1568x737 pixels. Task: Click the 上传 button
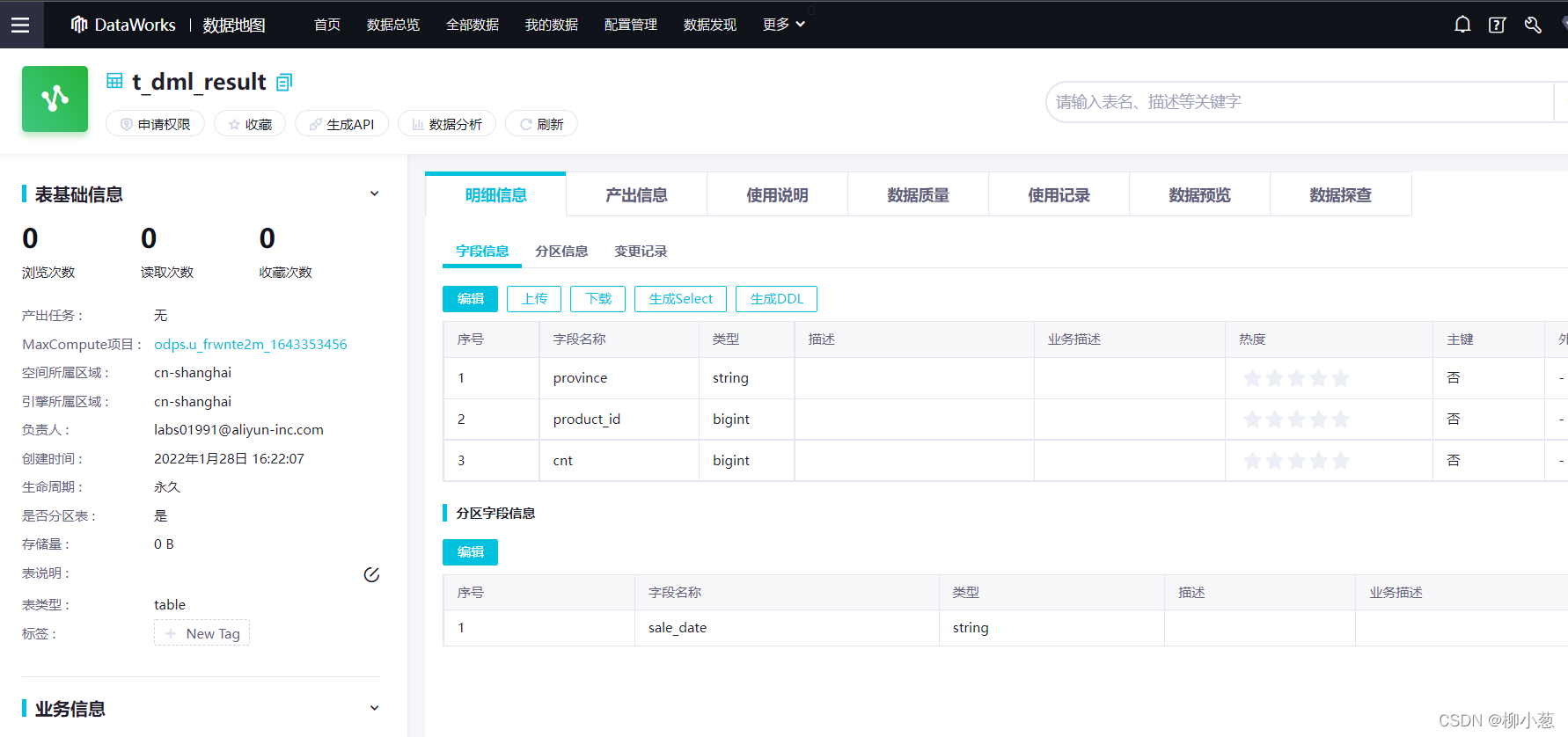[x=534, y=299]
